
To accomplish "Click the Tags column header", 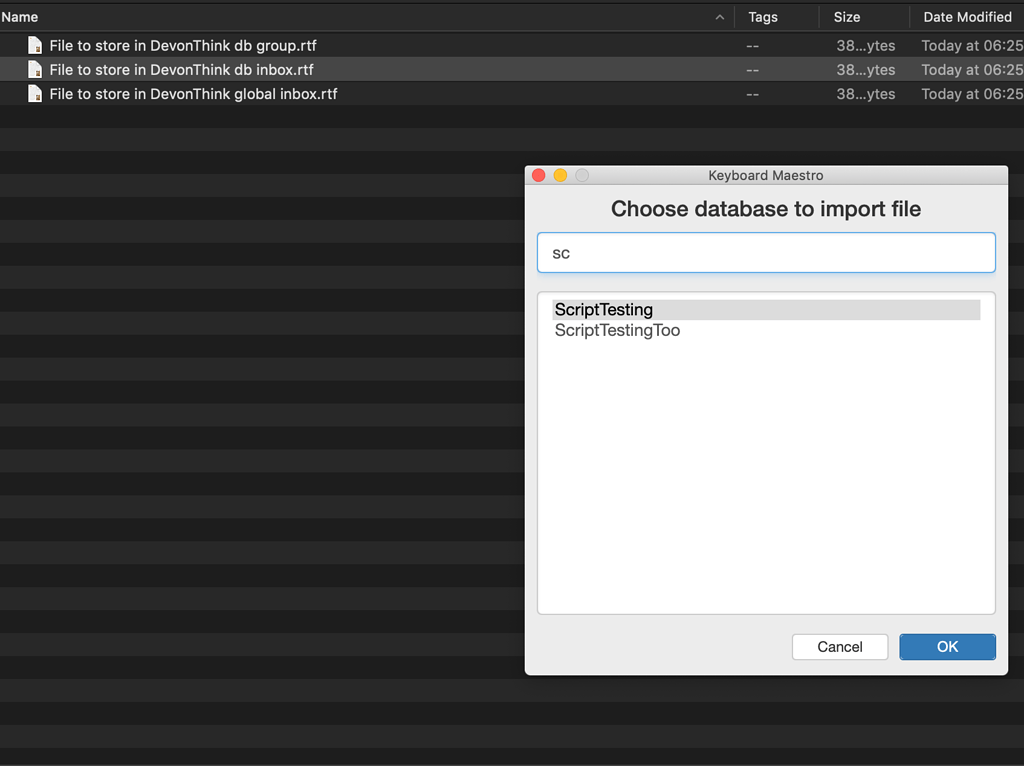I will point(763,17).
